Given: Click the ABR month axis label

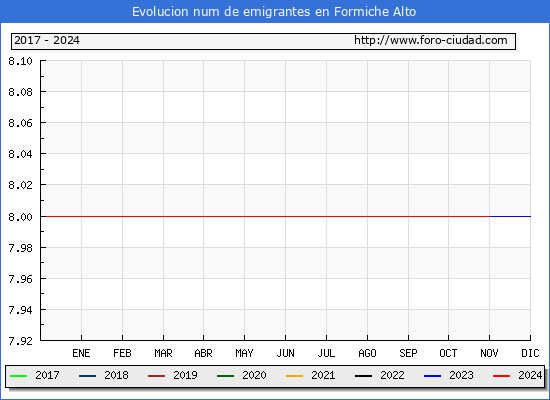Looking at the screenshot, I should 203,353.
